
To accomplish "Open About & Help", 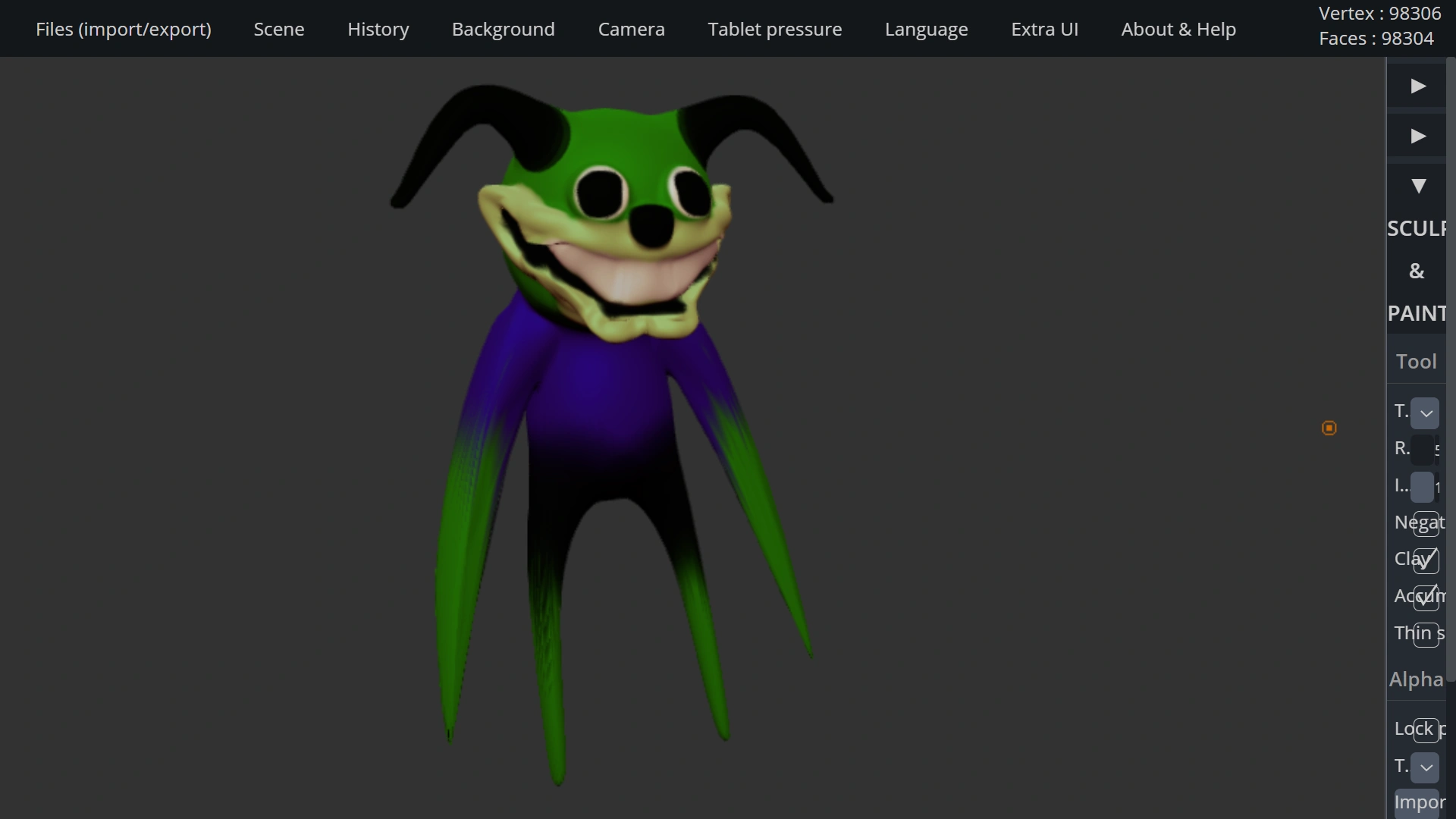I will (1178, 29).
